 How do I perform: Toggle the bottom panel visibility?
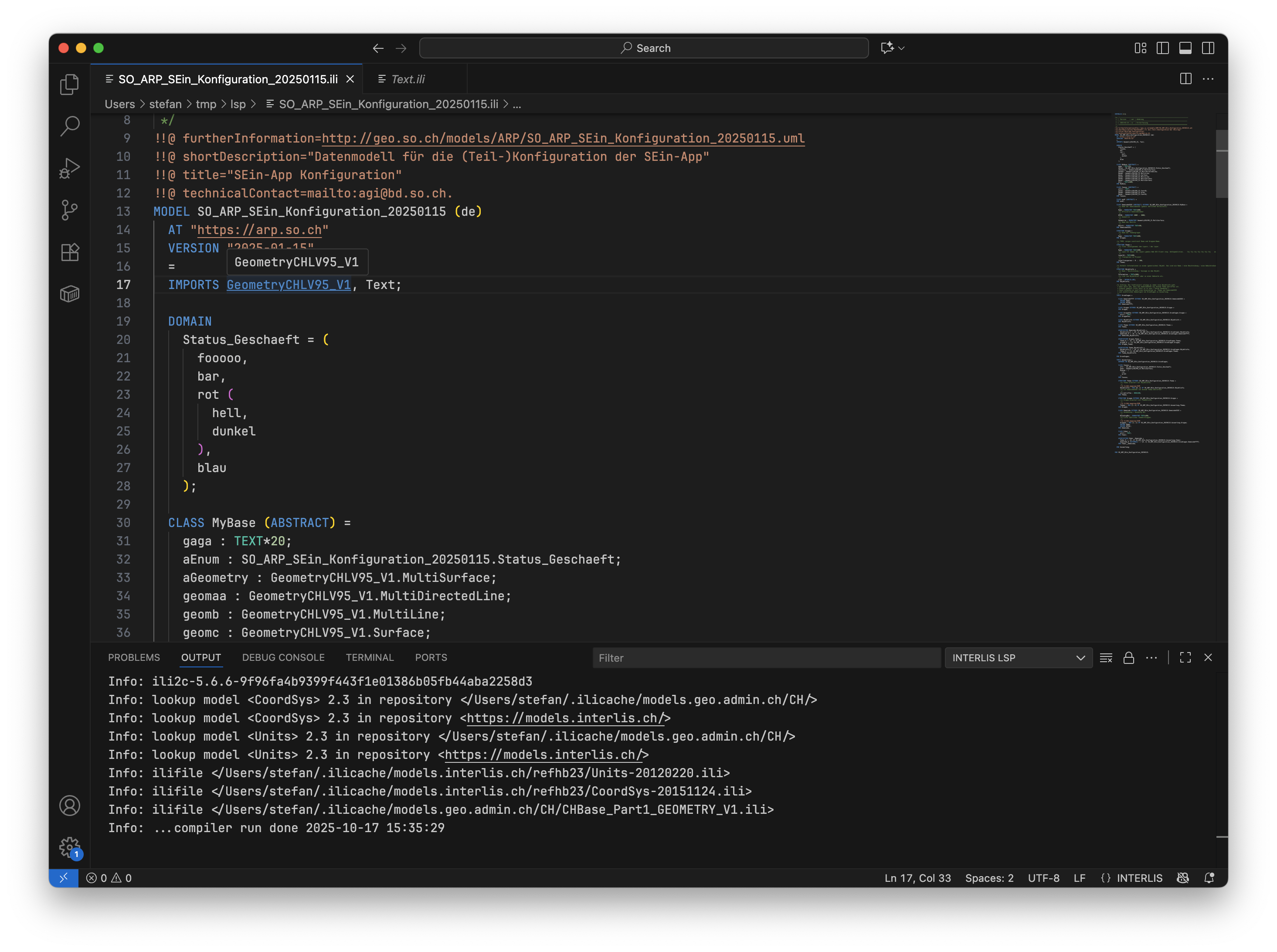click(1185, 48)
